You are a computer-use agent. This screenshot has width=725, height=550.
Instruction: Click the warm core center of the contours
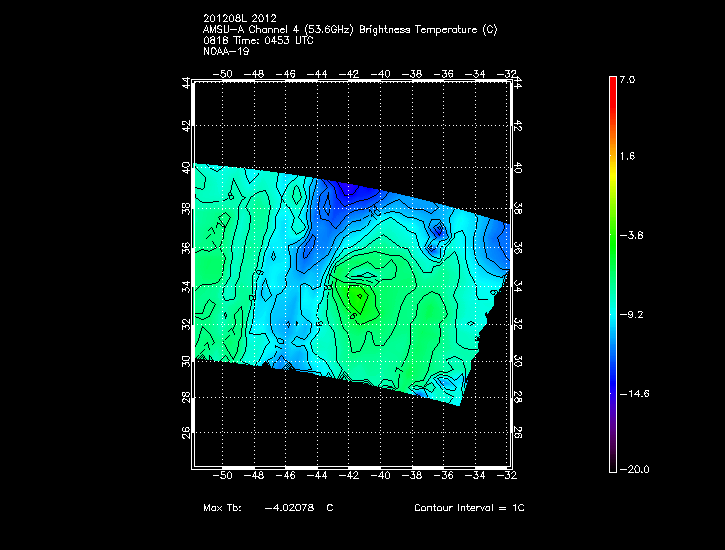point(357,296)
